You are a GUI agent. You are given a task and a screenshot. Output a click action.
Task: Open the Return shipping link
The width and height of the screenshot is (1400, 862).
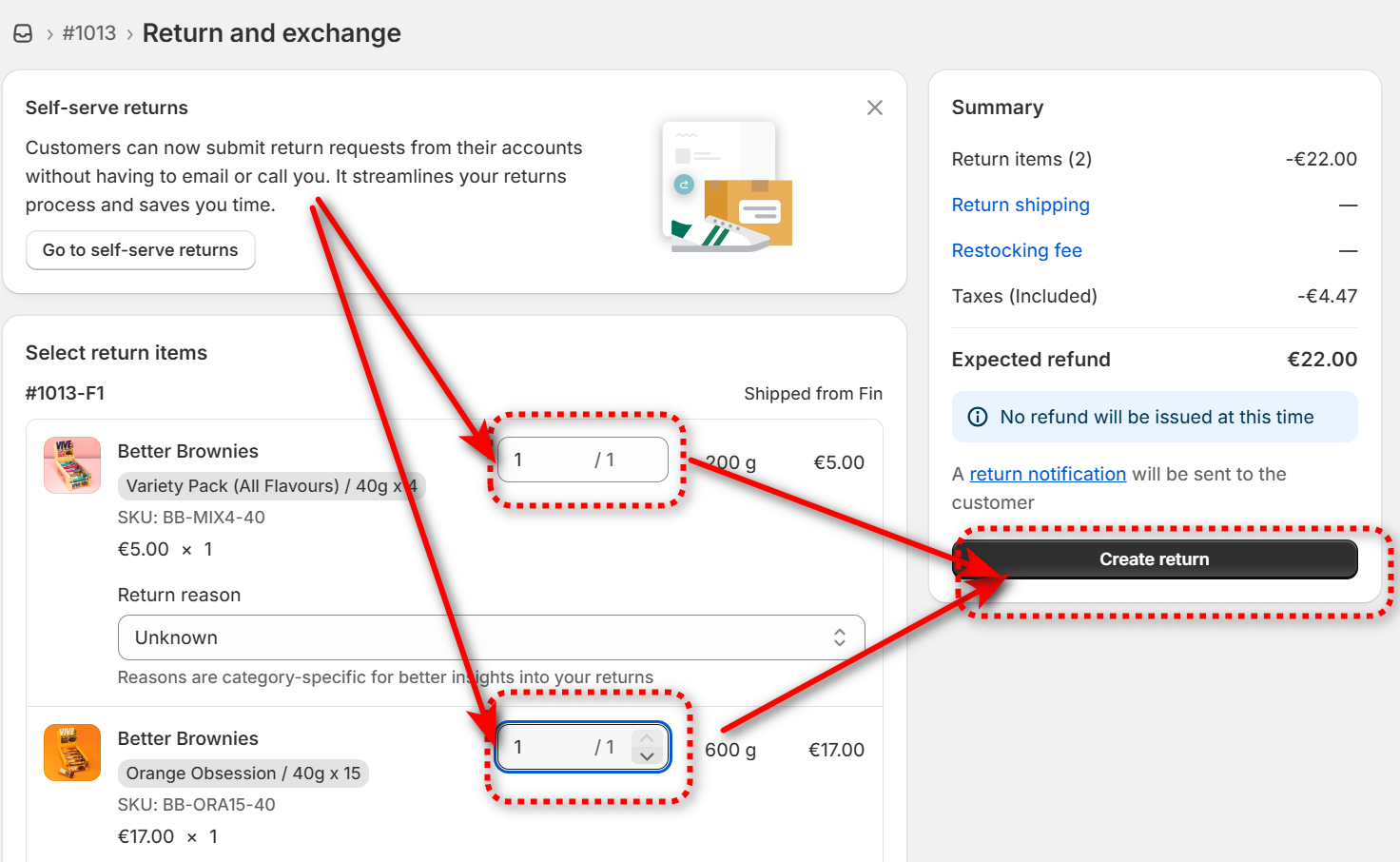pos(1021,205)
